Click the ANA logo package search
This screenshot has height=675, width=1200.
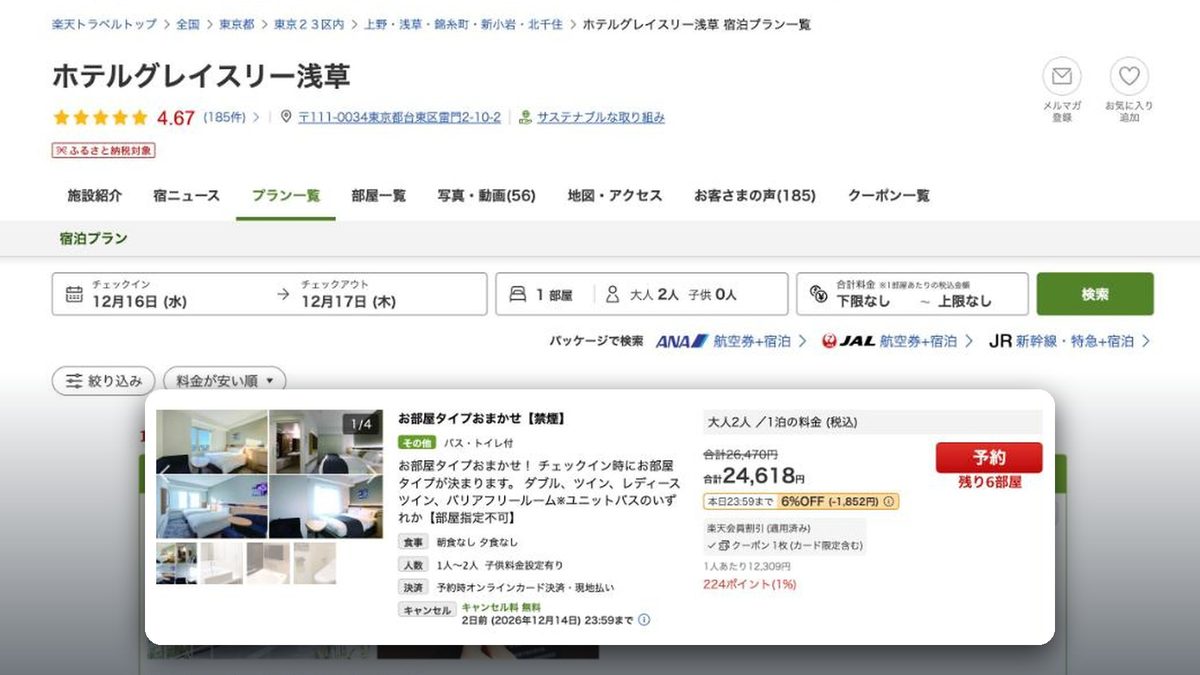click(x=682, y=341)
